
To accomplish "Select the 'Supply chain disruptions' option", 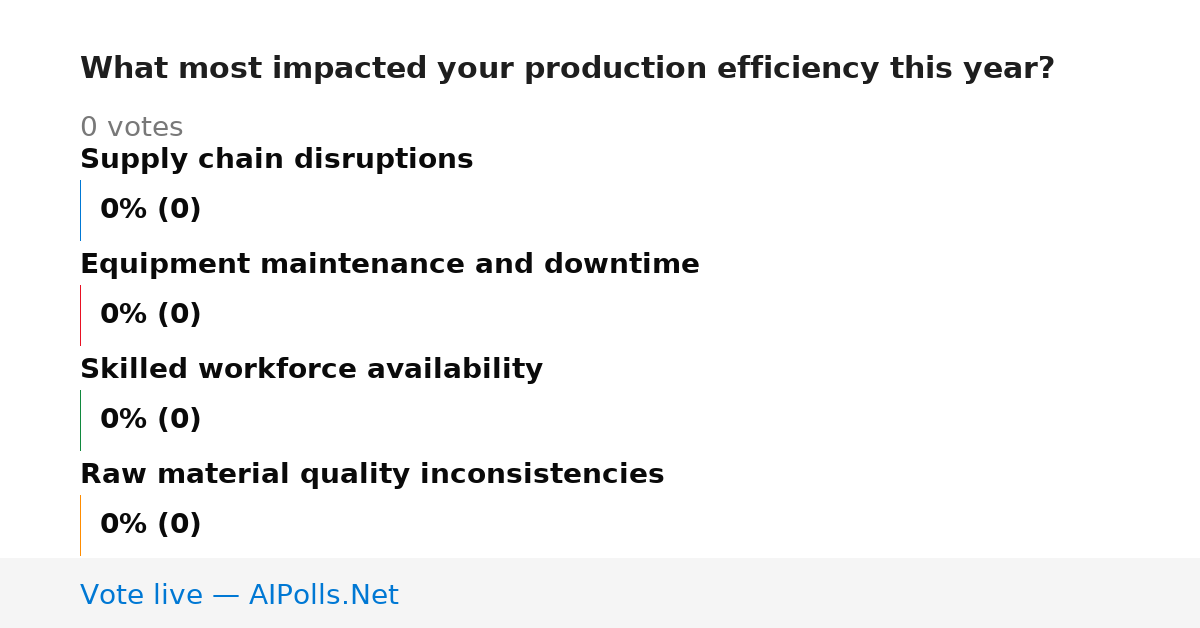I will tap(276, 160).
